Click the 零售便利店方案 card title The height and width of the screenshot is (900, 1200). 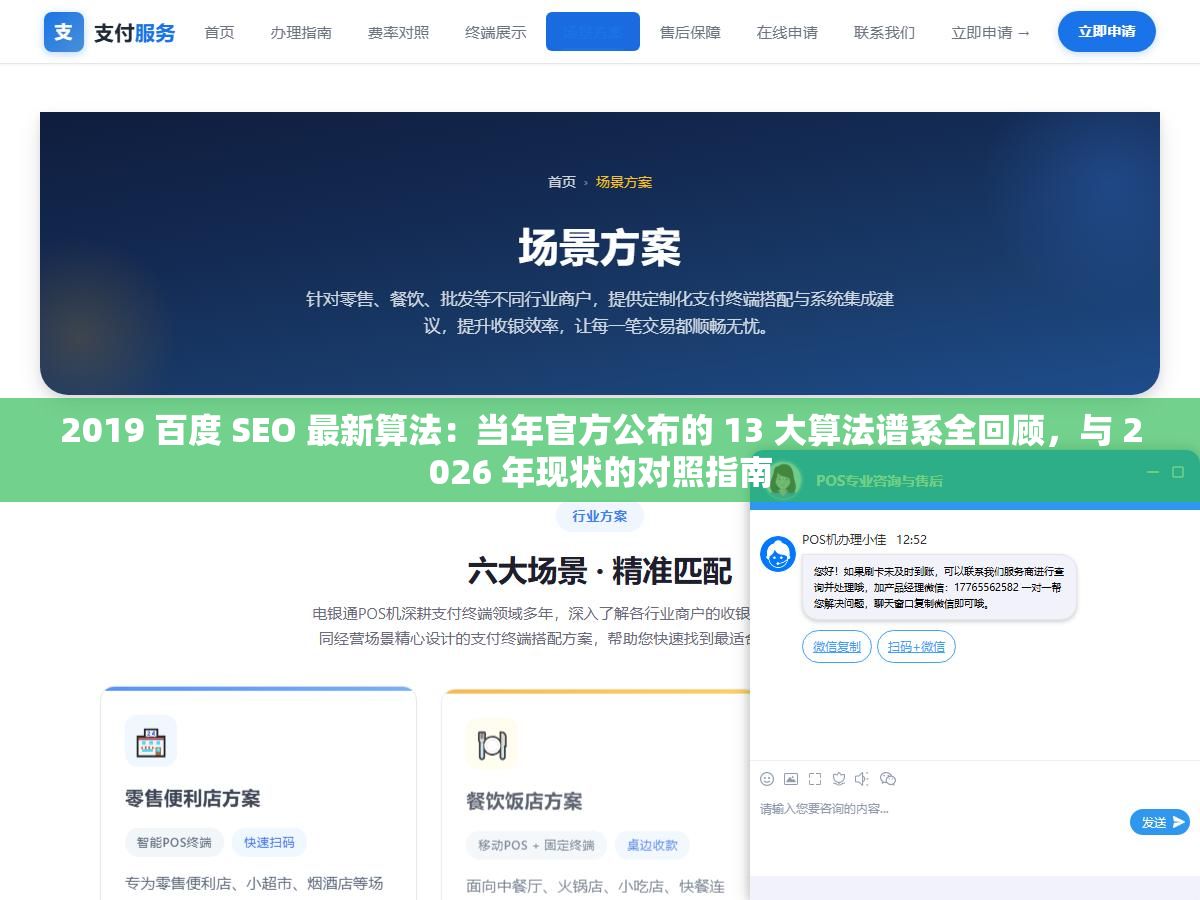click(x=192, y=798)
